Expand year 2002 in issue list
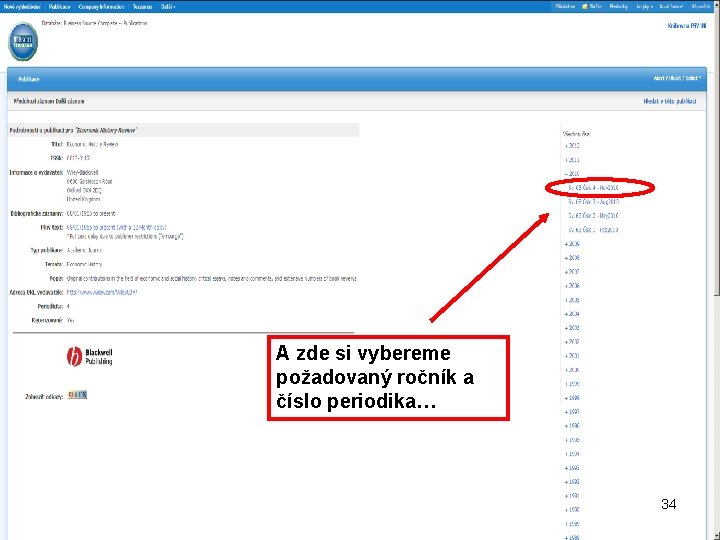The width and height of the screenshot is (720, 540). click(x=572, y=342)
